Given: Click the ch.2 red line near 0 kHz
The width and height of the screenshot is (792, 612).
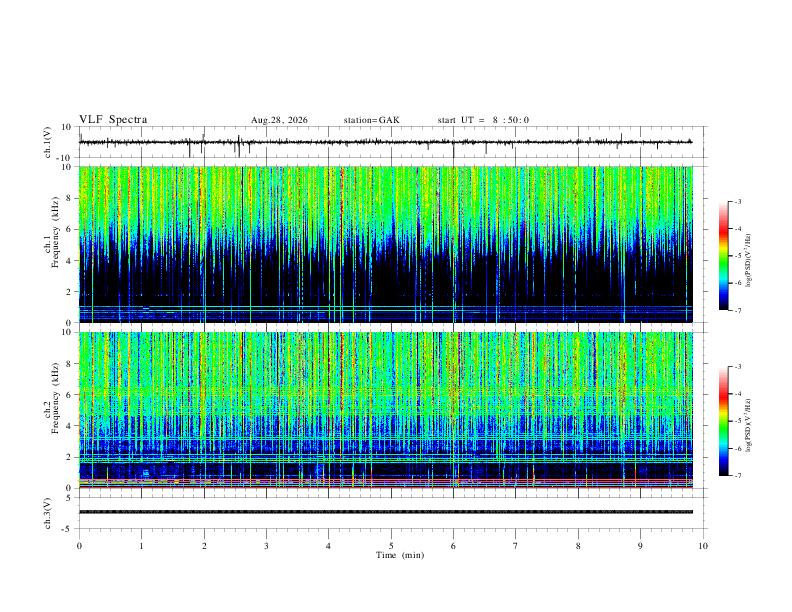Looking at the screenshot, I should pos(385,487).
